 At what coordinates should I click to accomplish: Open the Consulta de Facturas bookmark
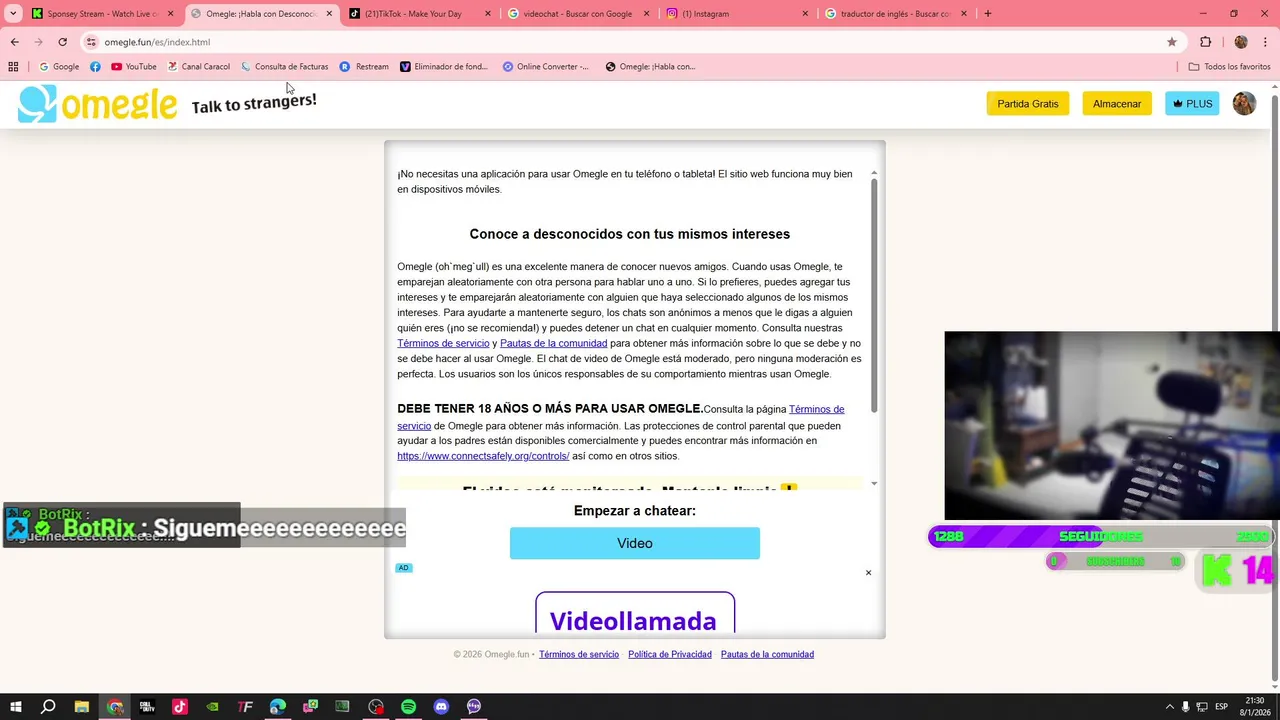coord(284,67)
